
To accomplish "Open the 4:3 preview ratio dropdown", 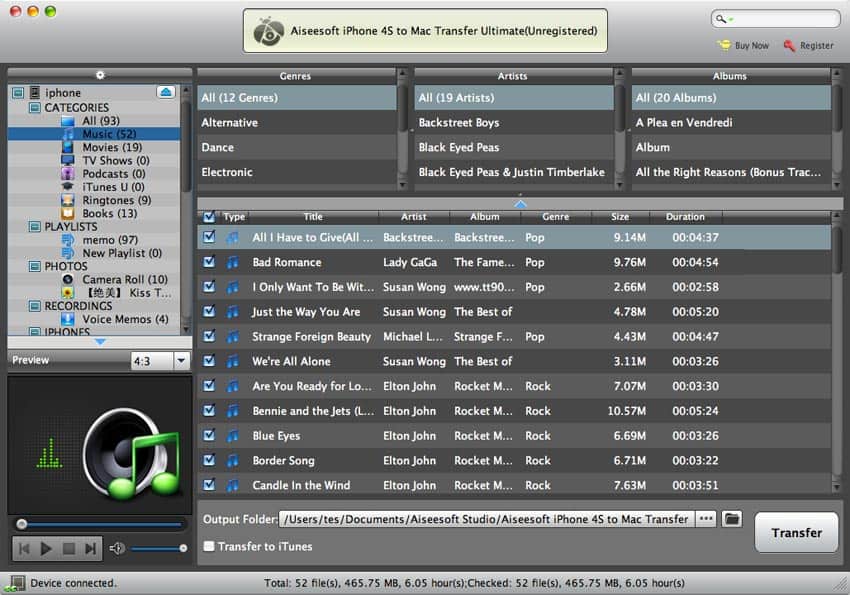I will (181, 360).
